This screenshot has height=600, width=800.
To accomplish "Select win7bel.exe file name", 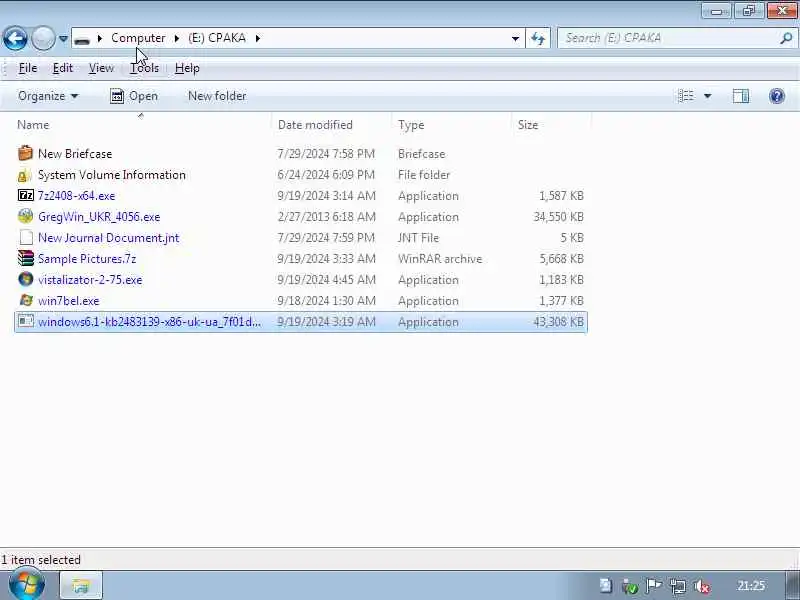I will point(69,301).
